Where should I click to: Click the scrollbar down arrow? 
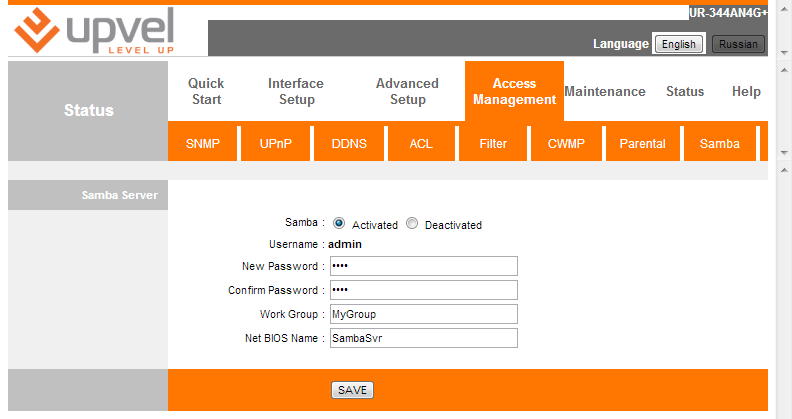pos(784,153)
